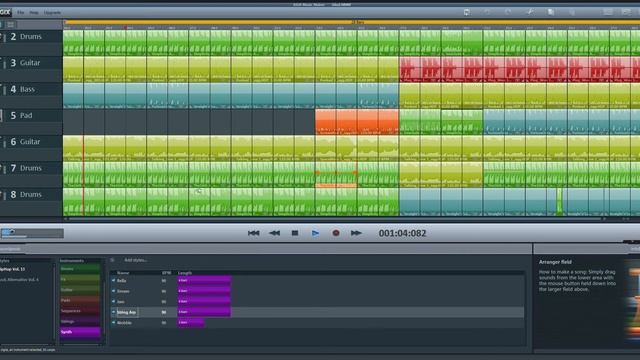This screenshot has width=640, height=360.
Task: Click the redo arrow icon
Action: coord(508,12)
